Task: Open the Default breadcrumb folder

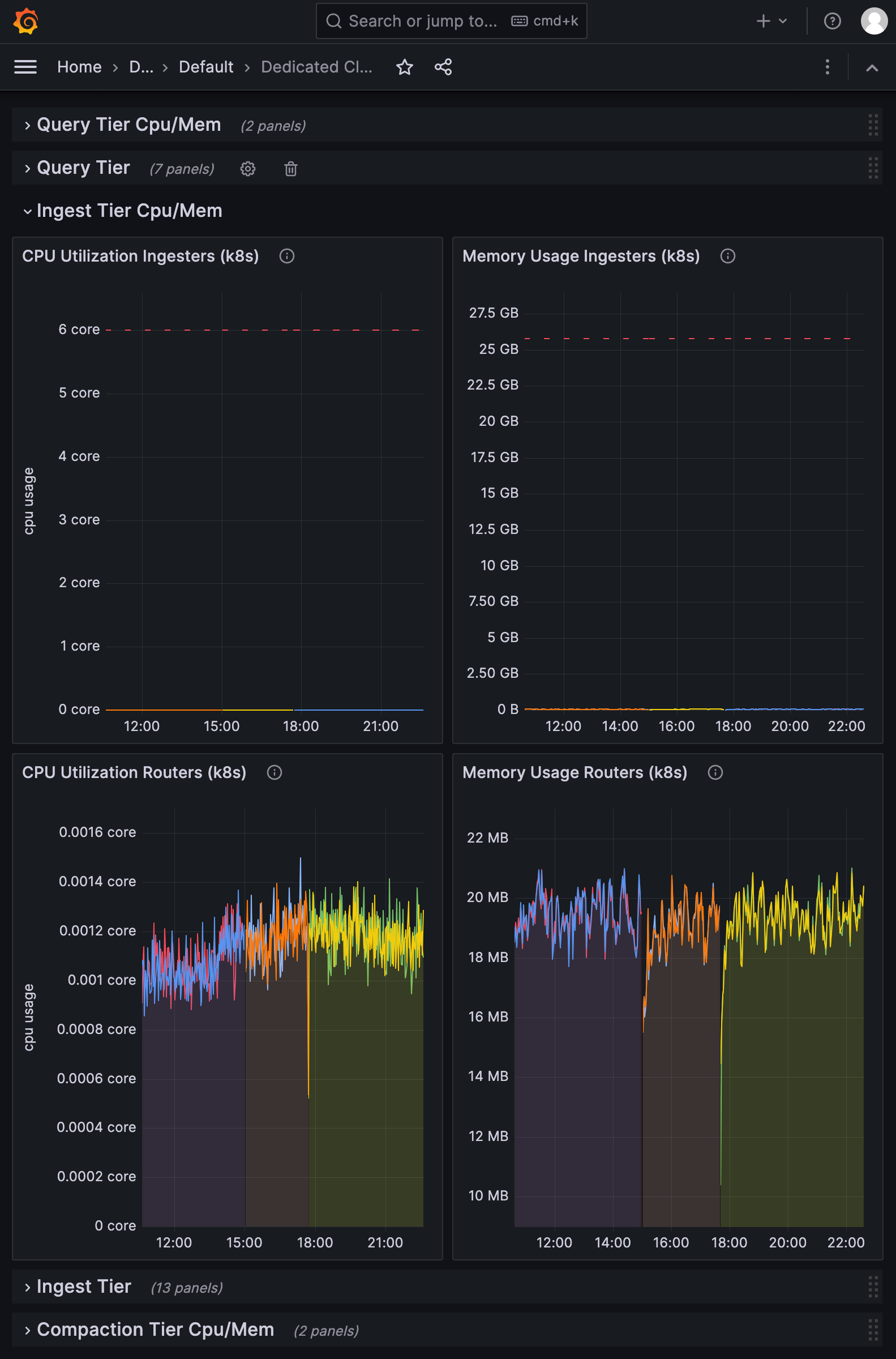Action: pyautogui.click(x=205, y=67)
